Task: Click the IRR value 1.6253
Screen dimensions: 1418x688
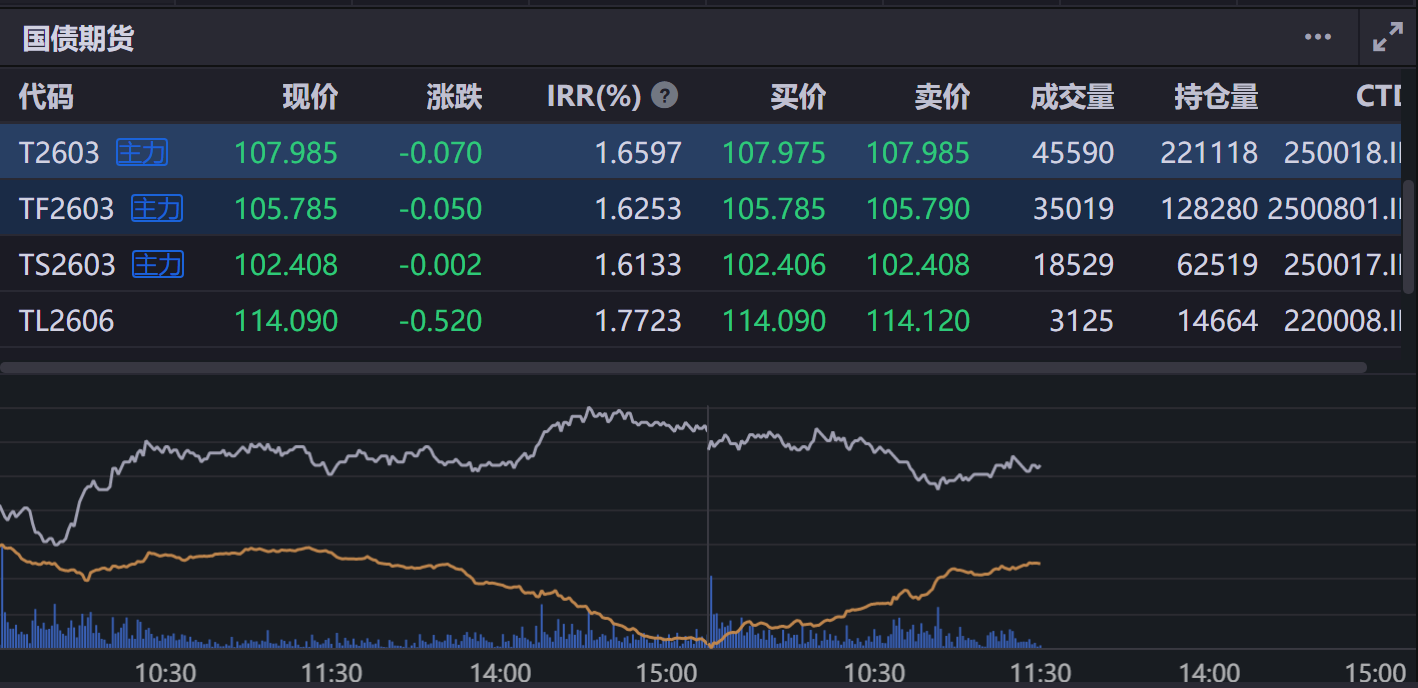Action: [x=638, y=209]
